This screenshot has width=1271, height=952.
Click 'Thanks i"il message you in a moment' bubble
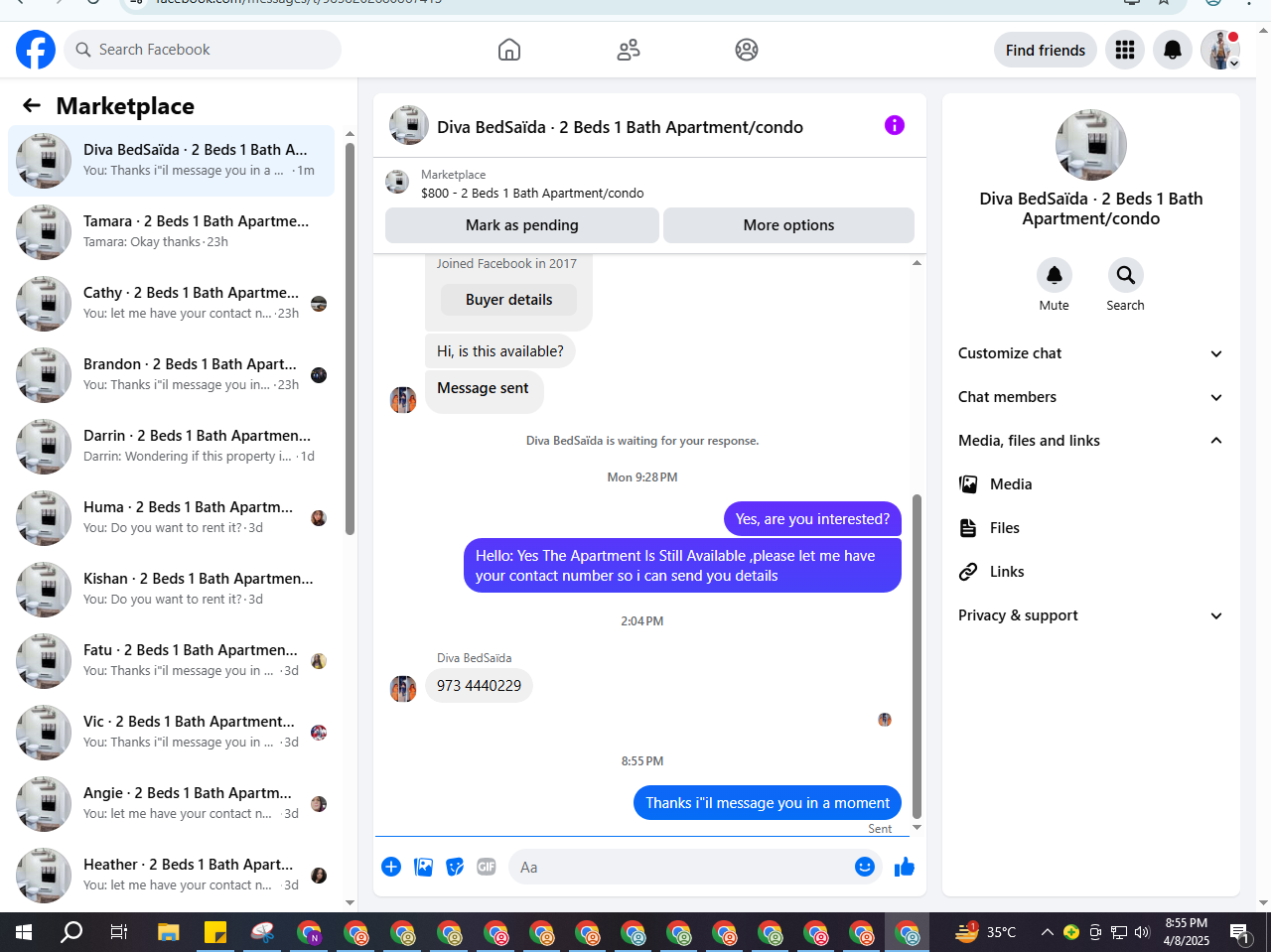point(768,803)
